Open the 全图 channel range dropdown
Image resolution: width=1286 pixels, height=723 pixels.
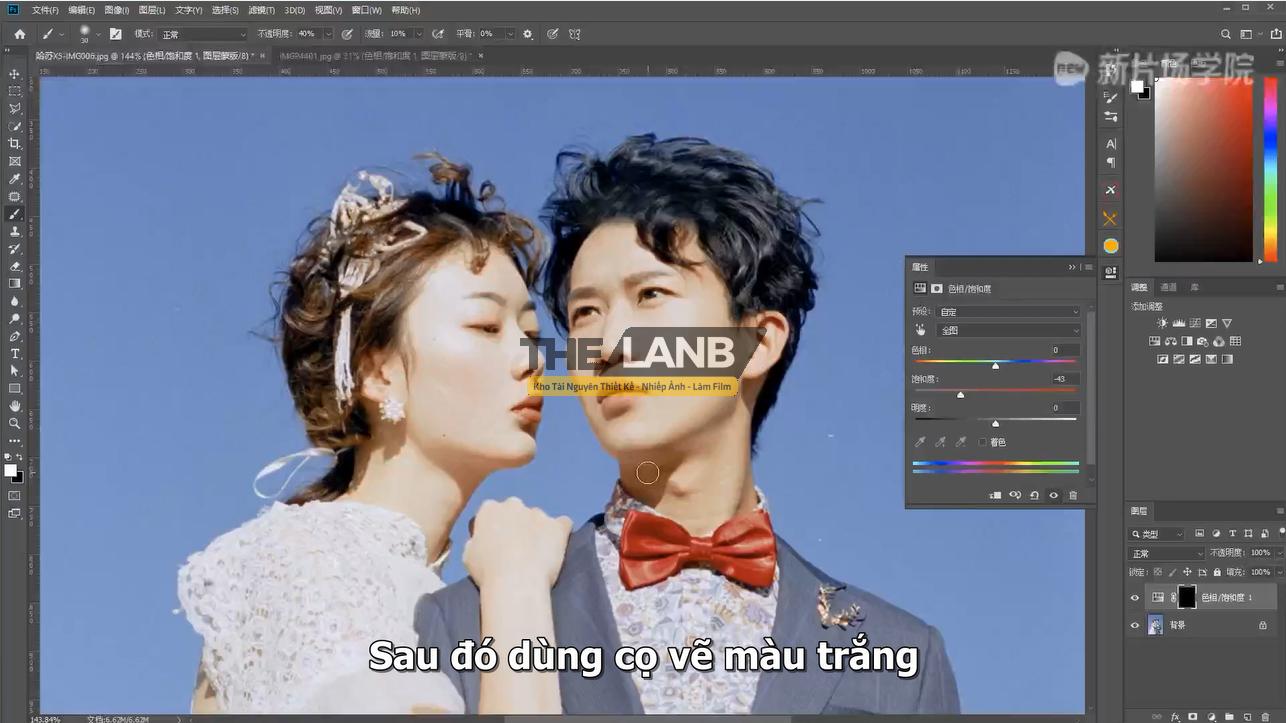1008,330
